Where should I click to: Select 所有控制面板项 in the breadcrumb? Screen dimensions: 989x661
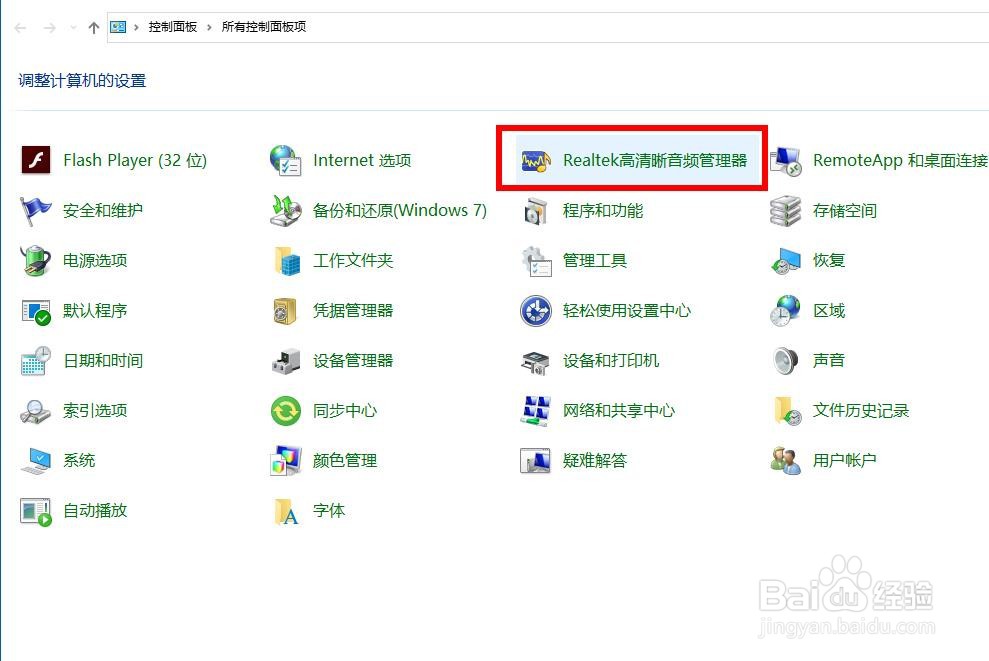(x=264, y=27)
